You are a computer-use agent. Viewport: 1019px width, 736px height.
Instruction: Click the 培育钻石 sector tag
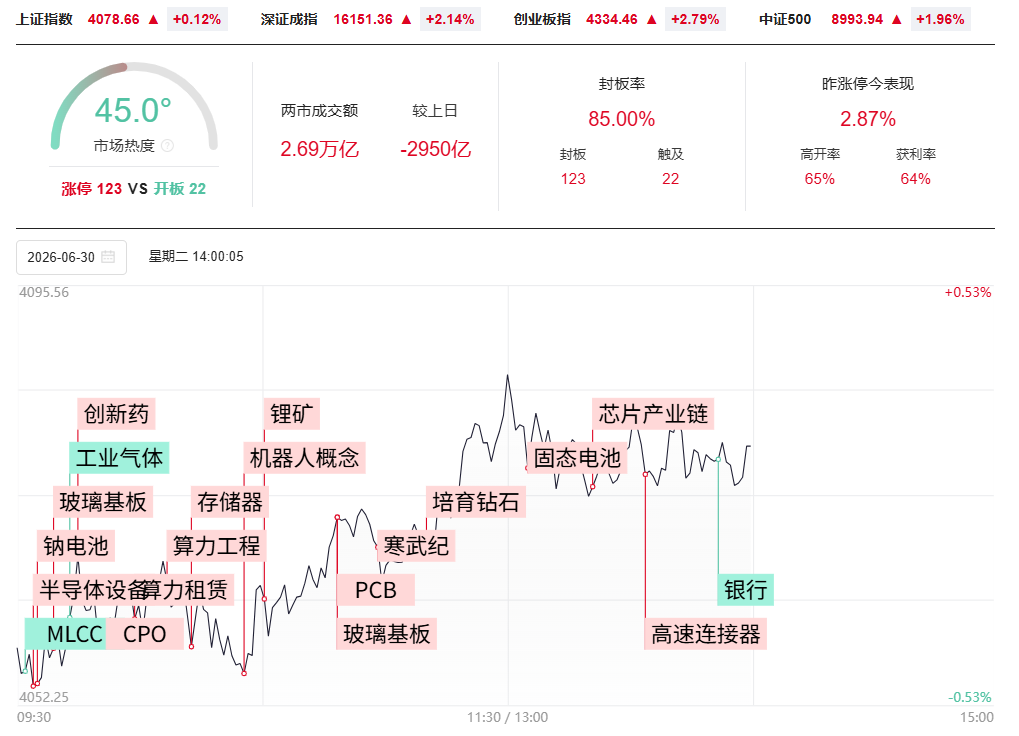476,502
